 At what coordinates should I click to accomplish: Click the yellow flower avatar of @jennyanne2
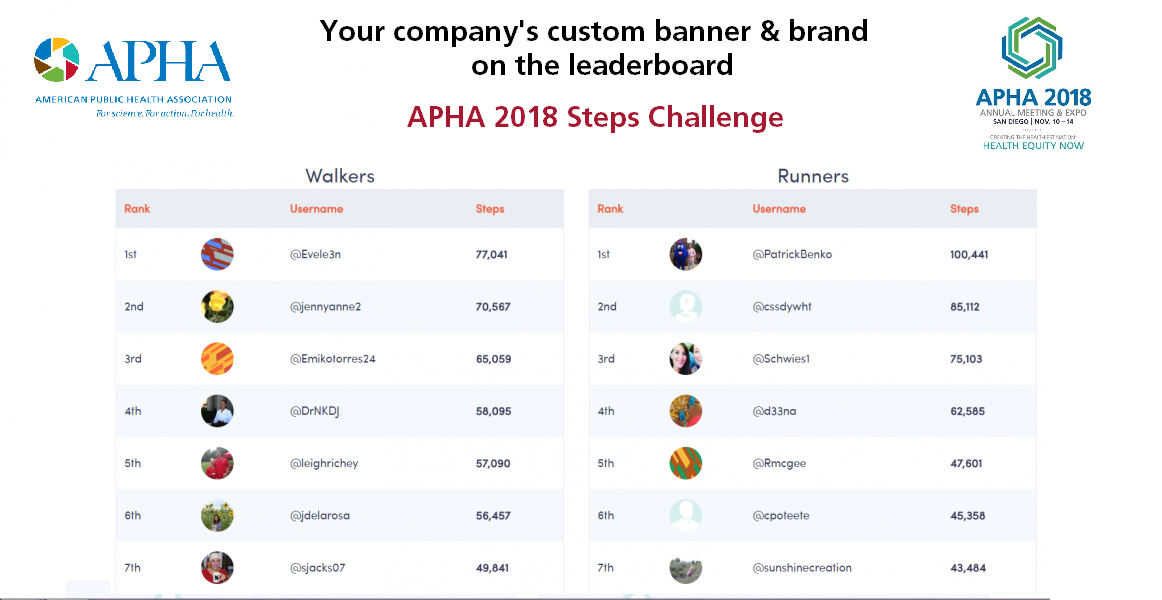[217, 306]
